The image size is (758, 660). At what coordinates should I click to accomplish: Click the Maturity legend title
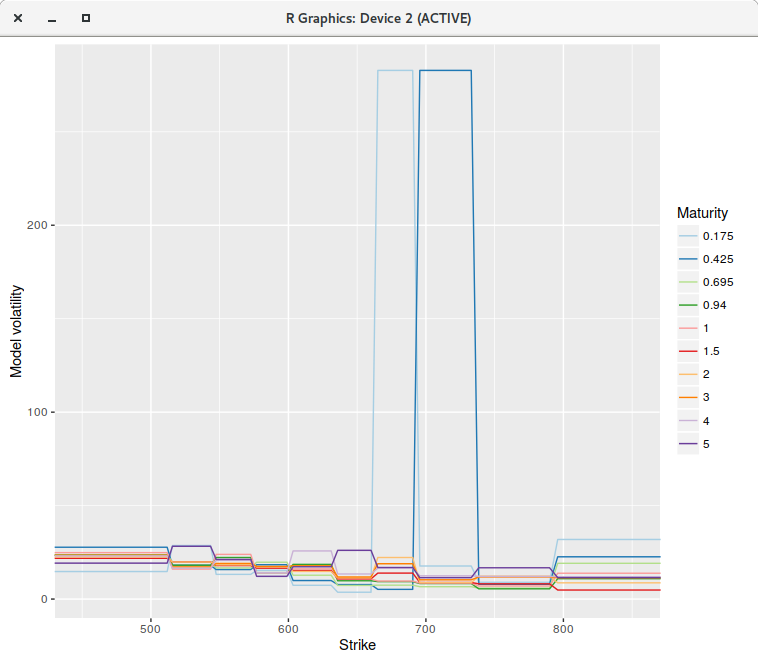click(702, 213)
